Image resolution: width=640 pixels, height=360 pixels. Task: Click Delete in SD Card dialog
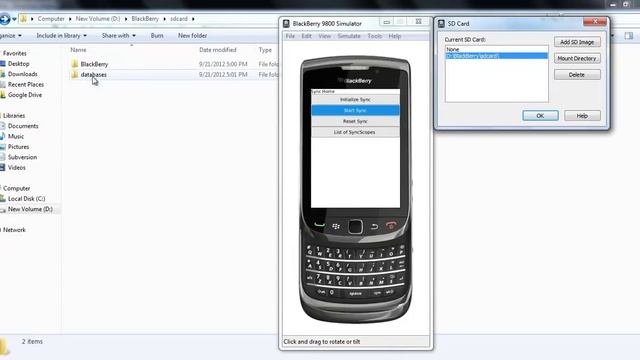pyautogui.click(x=577, y=75)
